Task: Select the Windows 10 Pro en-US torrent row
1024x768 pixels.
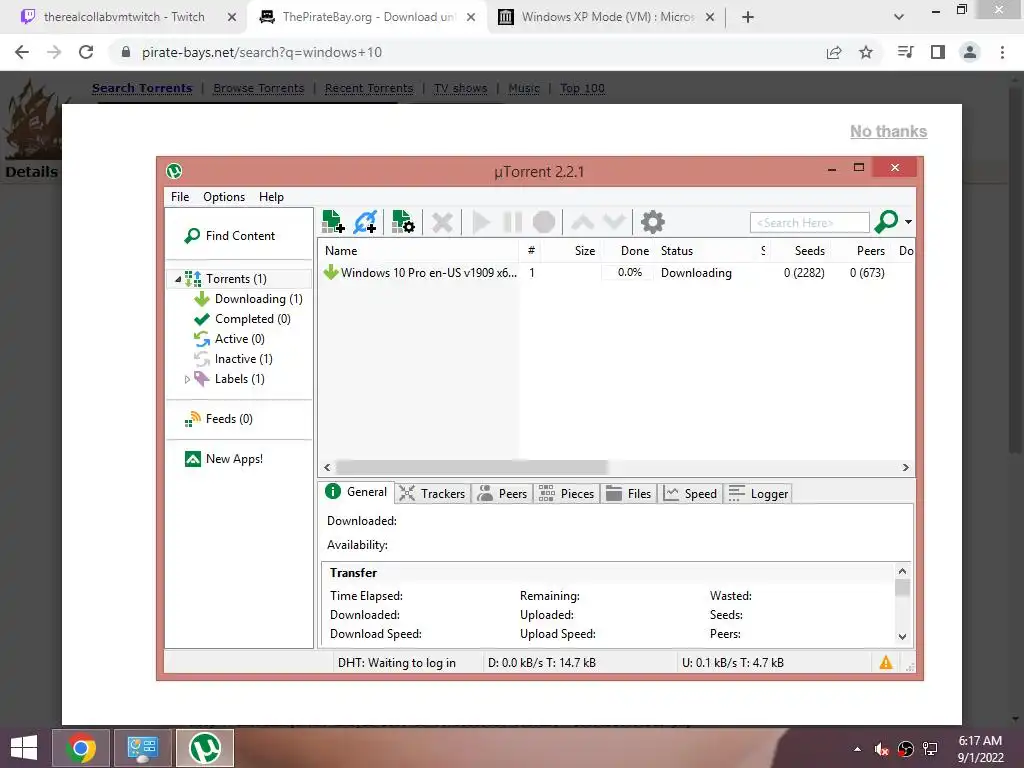Action: pyautogui.click(x=615, y=273)
